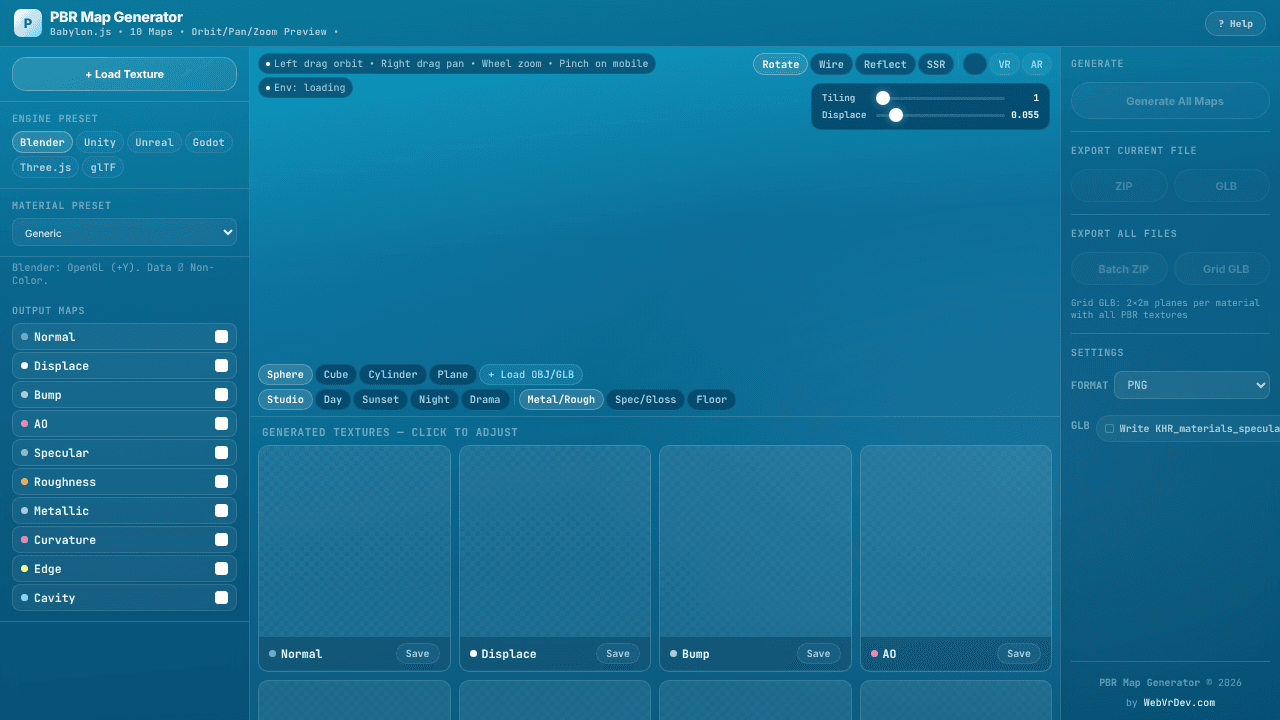Activate the Rotate viewport mode
The height and width of the screenshot is (720, 1280).
pos(780,64)
